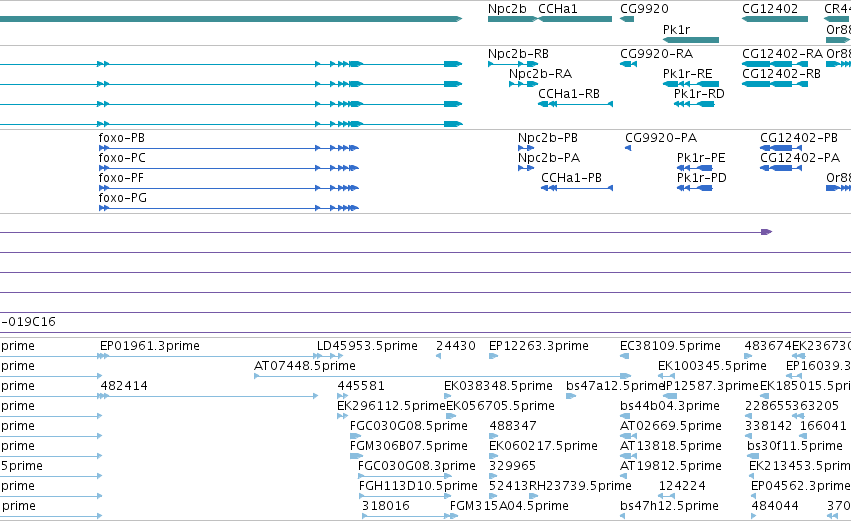Click the Pk1r-PD protein label
Screen dimensions: 851x521
pos(701,178)
